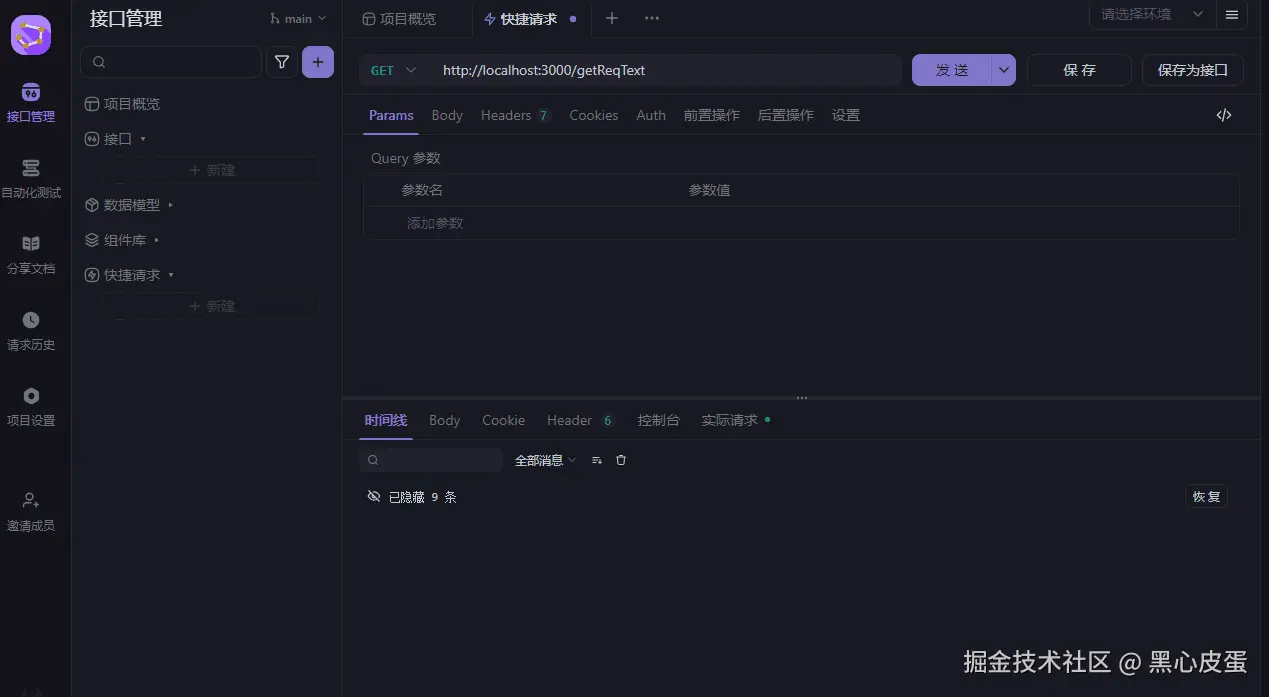This screenshot has height=697, width=1269.
Task: Click the 发送 button to send request
Action: click(951, 69)
